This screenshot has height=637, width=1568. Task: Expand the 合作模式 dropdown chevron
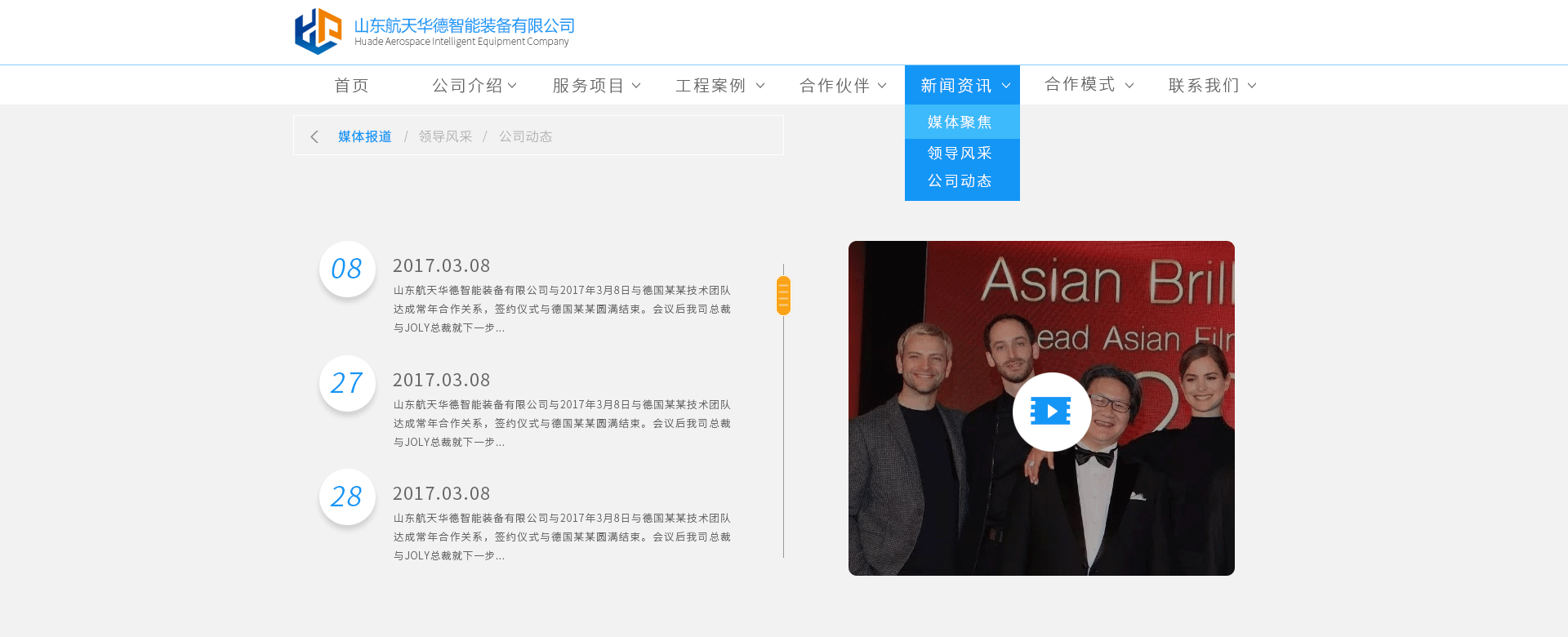[1129, 85]
